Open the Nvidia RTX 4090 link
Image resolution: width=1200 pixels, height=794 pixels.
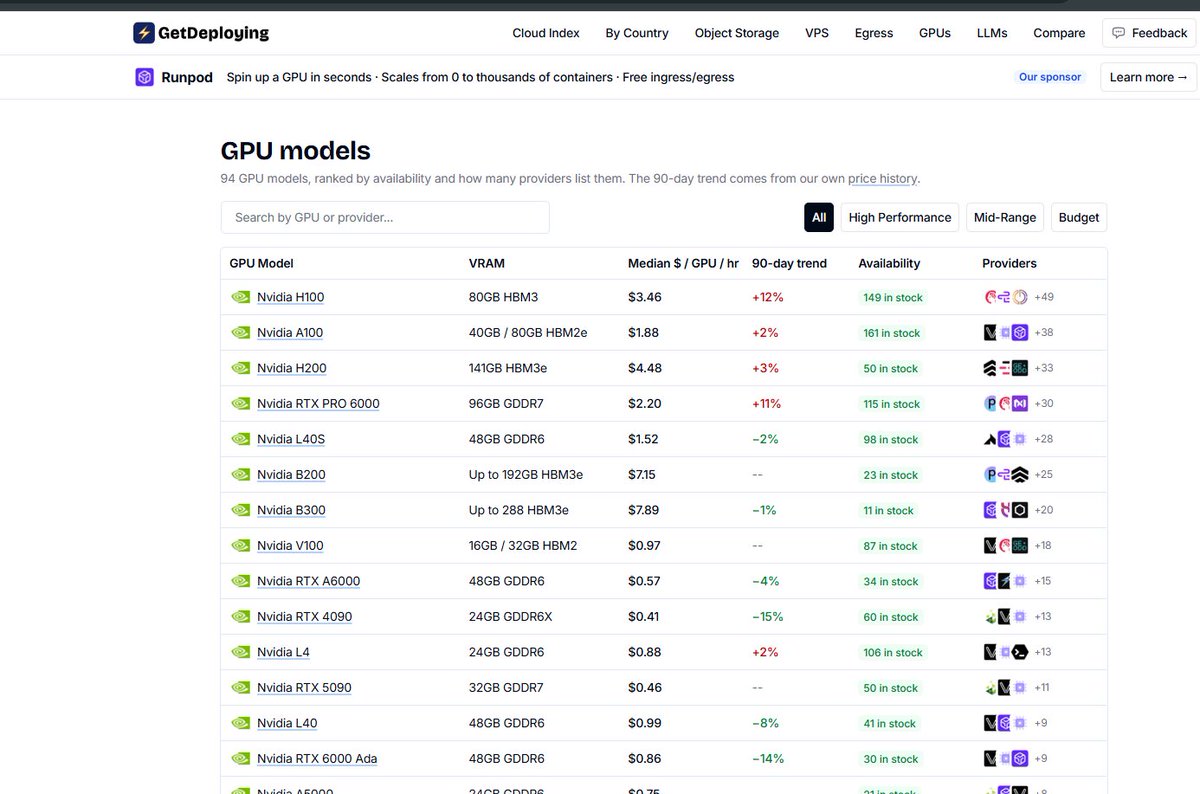point(304,617)
